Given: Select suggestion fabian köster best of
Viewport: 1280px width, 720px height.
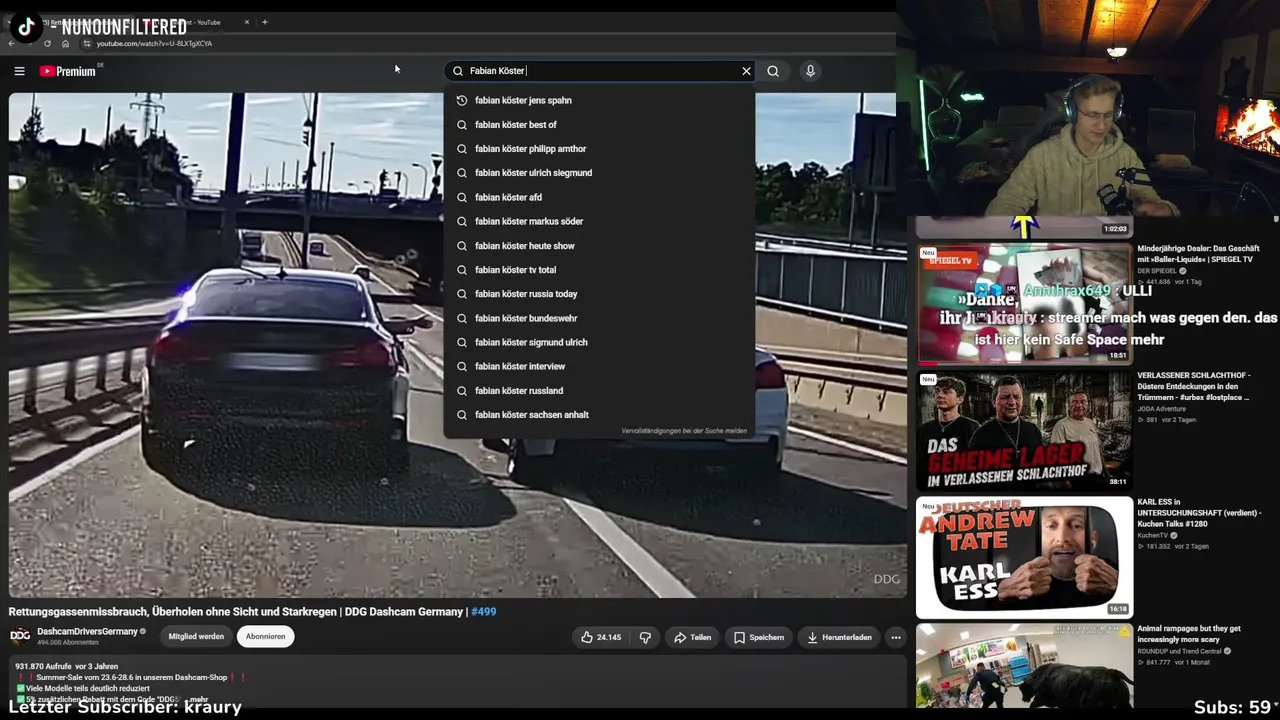Looking at the screenshot, I should pos(600,125).
